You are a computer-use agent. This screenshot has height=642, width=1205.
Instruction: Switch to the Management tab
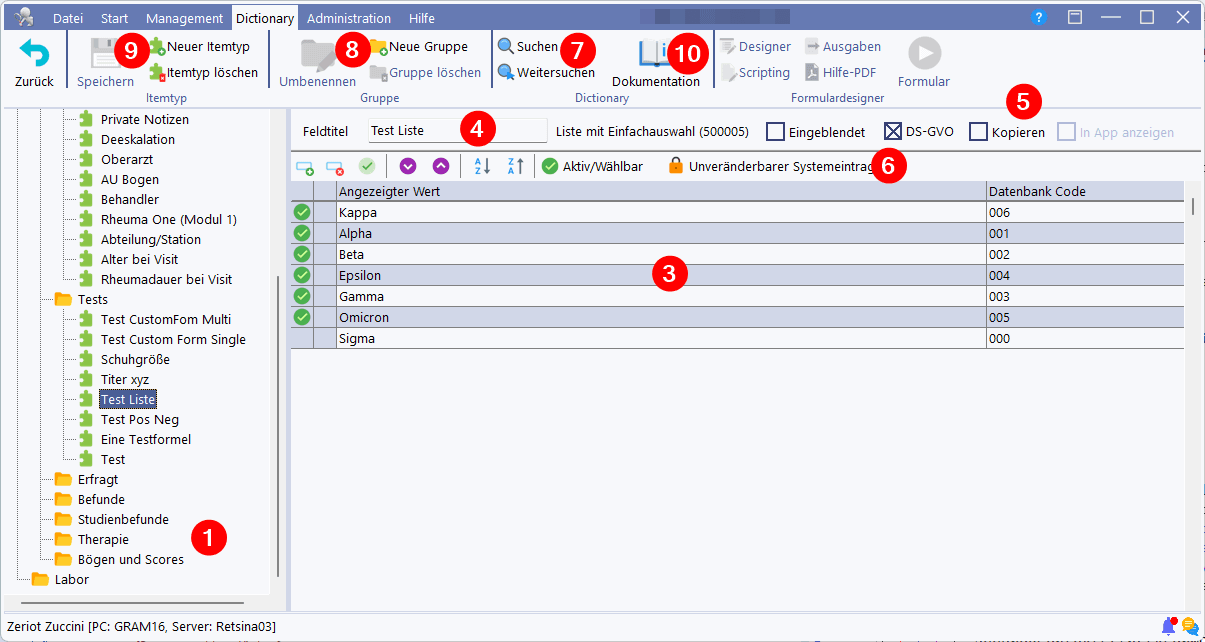pyautogui.click(x=184, y=18)
